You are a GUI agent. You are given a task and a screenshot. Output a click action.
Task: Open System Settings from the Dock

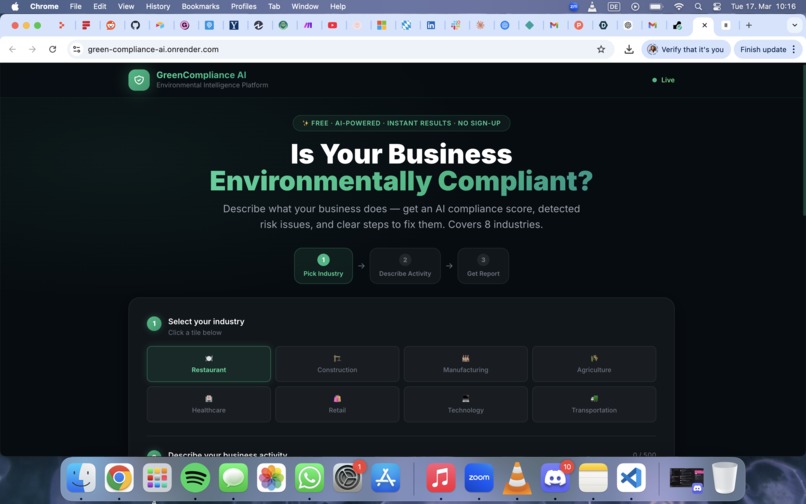pyautogui.click(x=347, y=477)
